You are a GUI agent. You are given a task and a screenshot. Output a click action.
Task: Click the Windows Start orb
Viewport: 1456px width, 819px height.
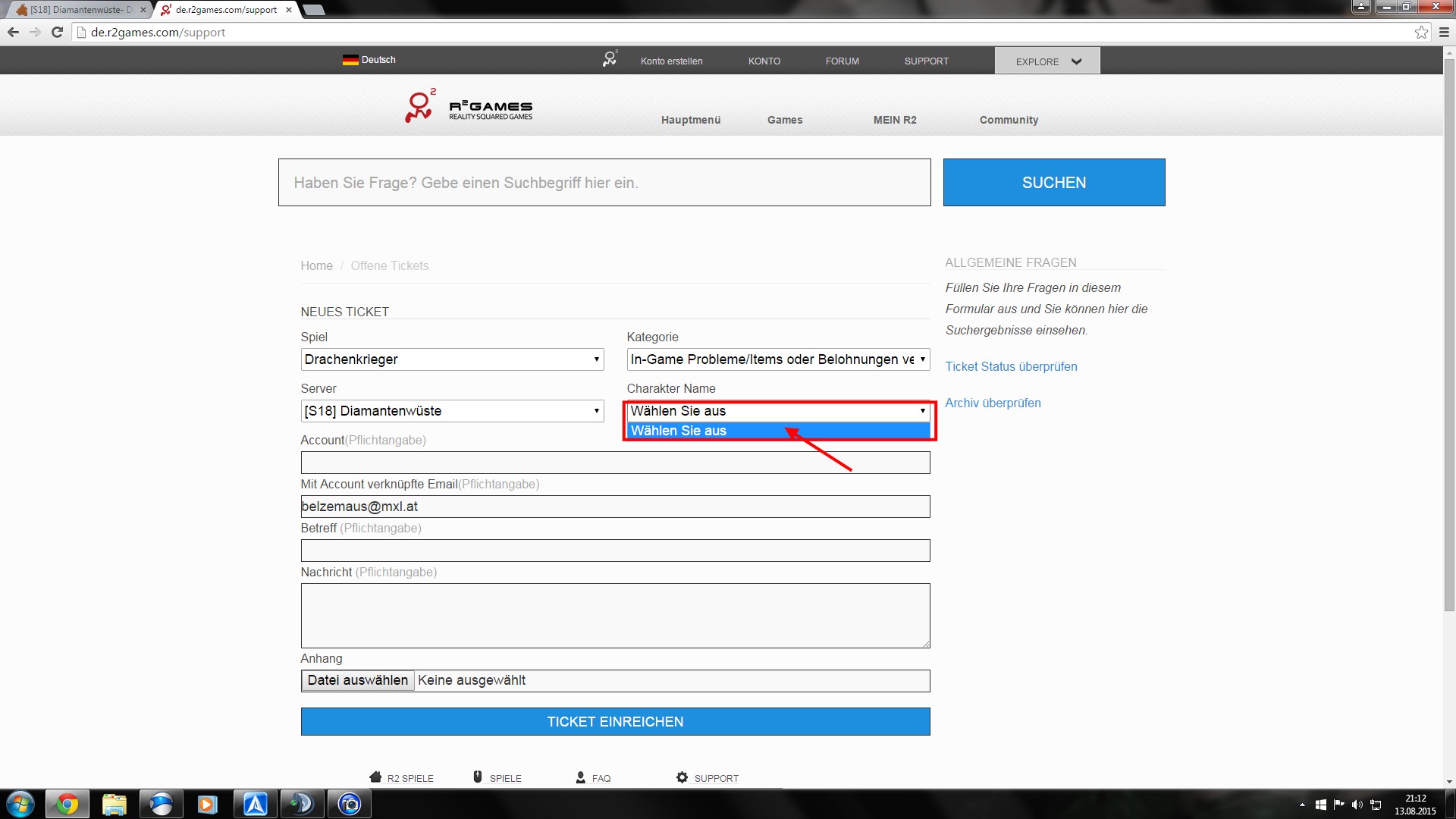click(x=20, y=804)
